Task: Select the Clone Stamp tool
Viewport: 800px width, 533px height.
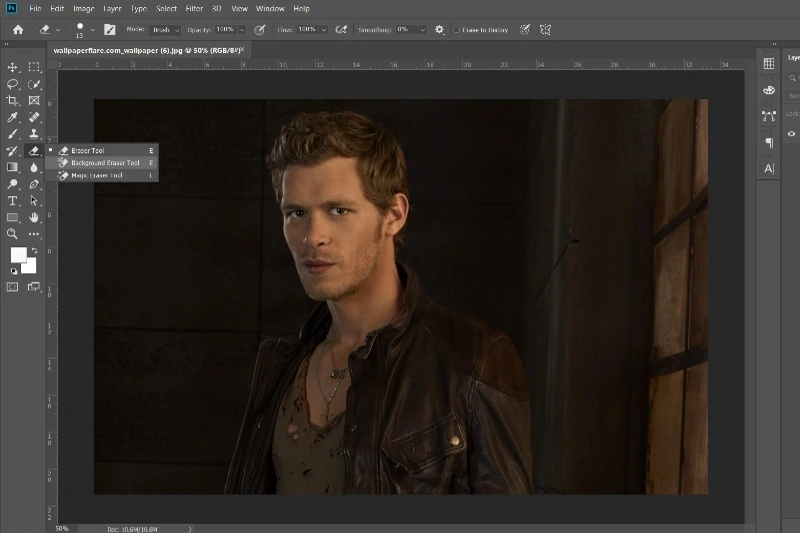Action: click(34, 134)
